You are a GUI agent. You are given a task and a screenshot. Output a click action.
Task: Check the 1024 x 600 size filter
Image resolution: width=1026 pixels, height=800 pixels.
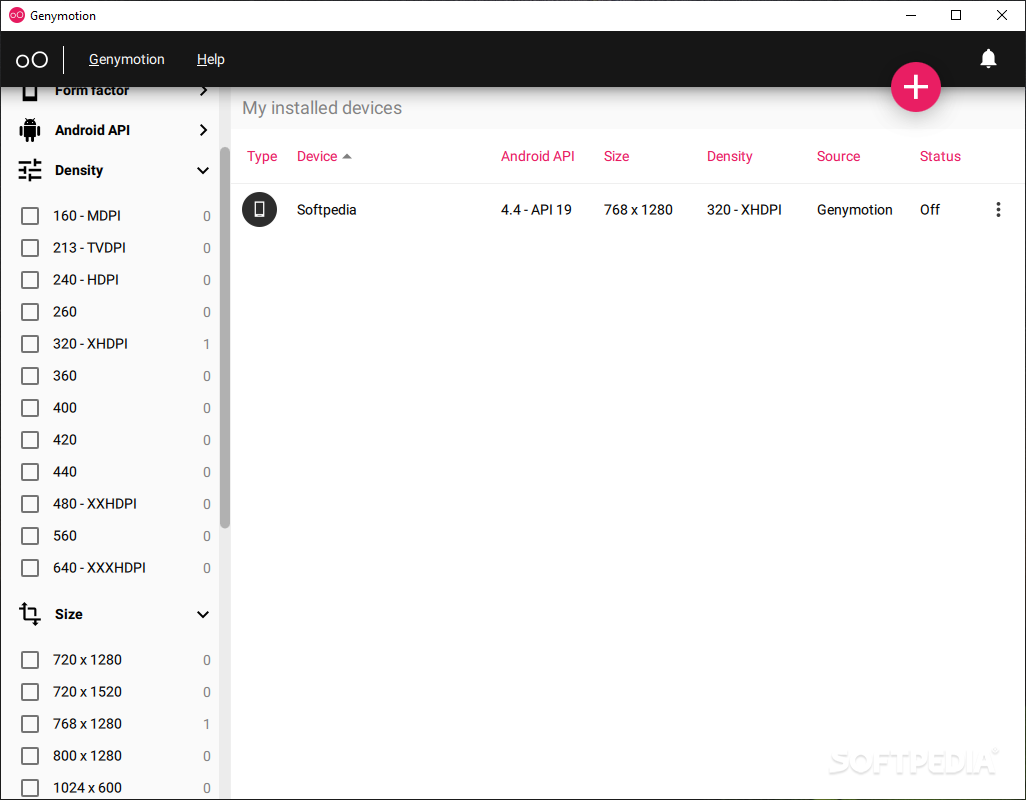coord(30,788)
